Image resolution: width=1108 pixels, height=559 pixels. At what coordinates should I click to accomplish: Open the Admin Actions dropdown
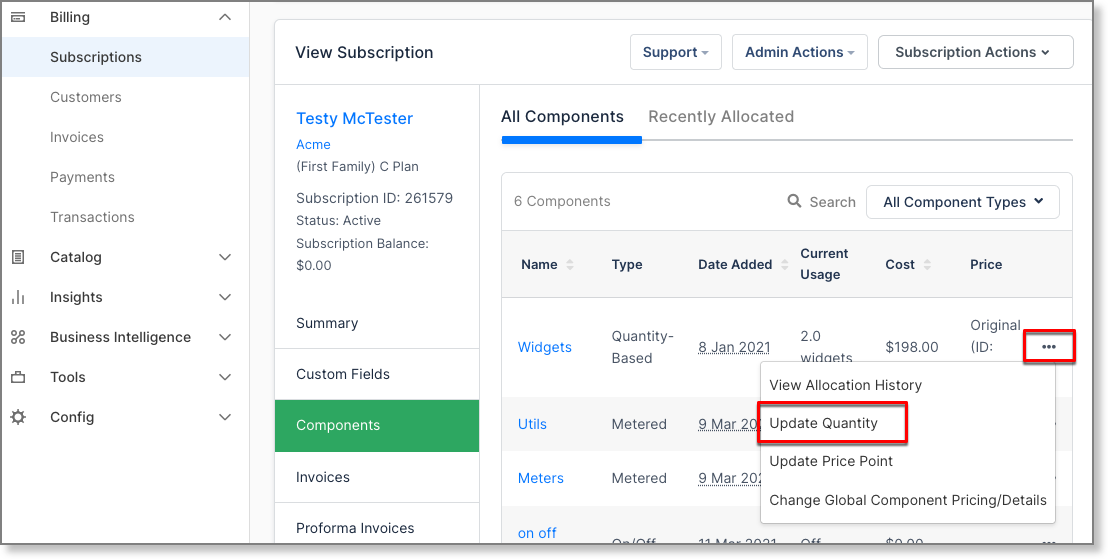799,52
